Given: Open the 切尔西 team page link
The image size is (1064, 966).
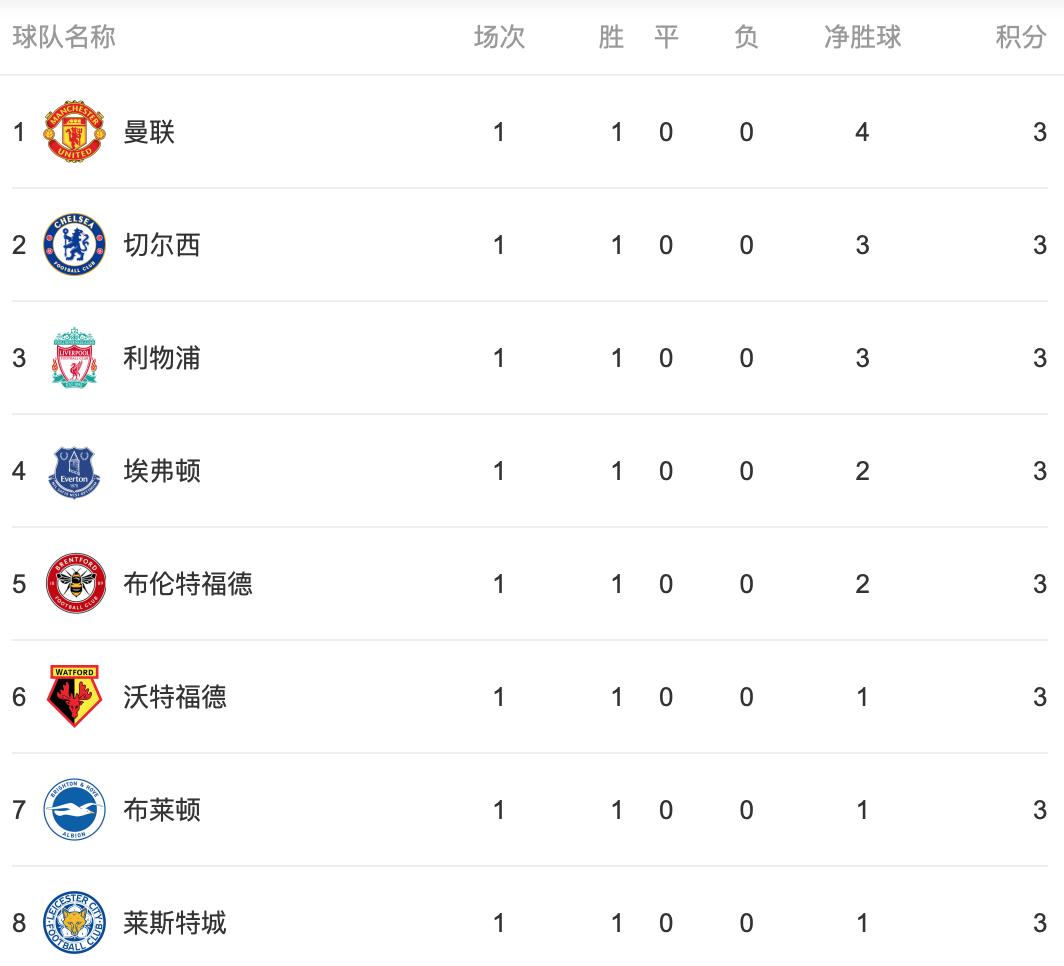Looking at the screenshot, I should pos(162,245).
